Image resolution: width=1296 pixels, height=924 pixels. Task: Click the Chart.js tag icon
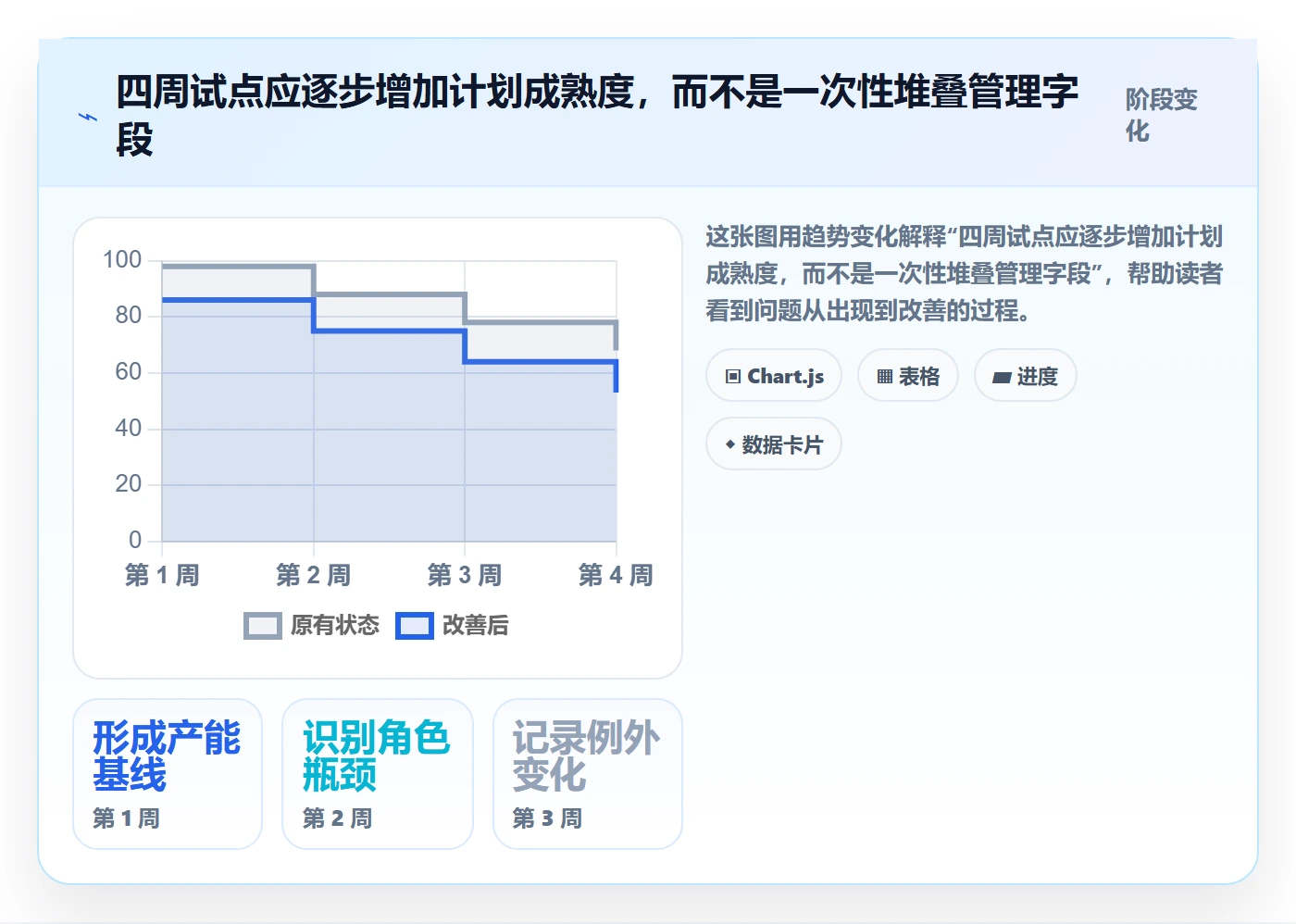(x=733, y=377)
